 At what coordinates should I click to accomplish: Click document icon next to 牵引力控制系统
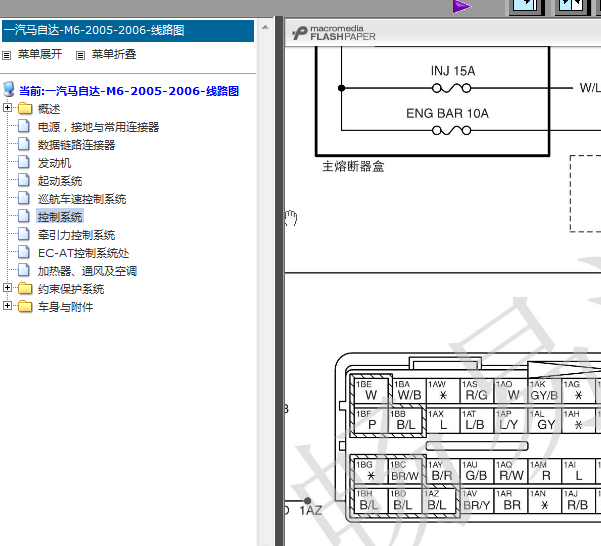[24, 234]
